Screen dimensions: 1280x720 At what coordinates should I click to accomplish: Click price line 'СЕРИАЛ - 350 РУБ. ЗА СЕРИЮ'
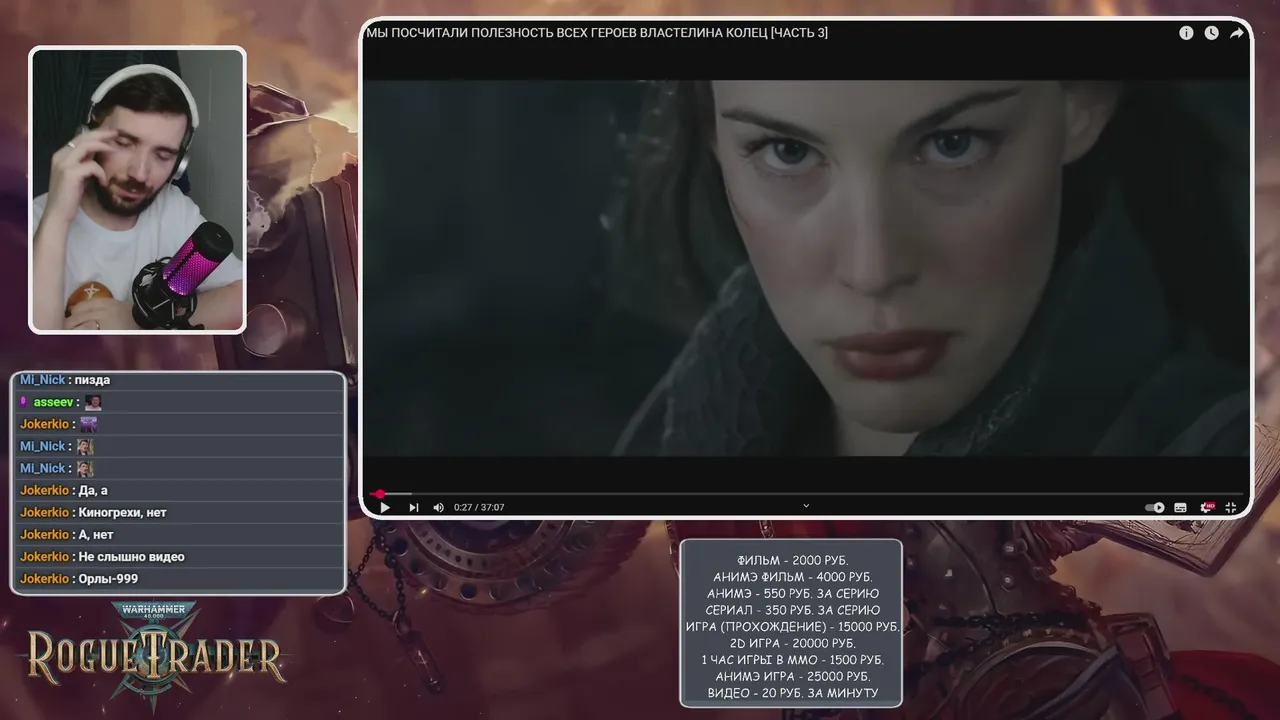792,610
